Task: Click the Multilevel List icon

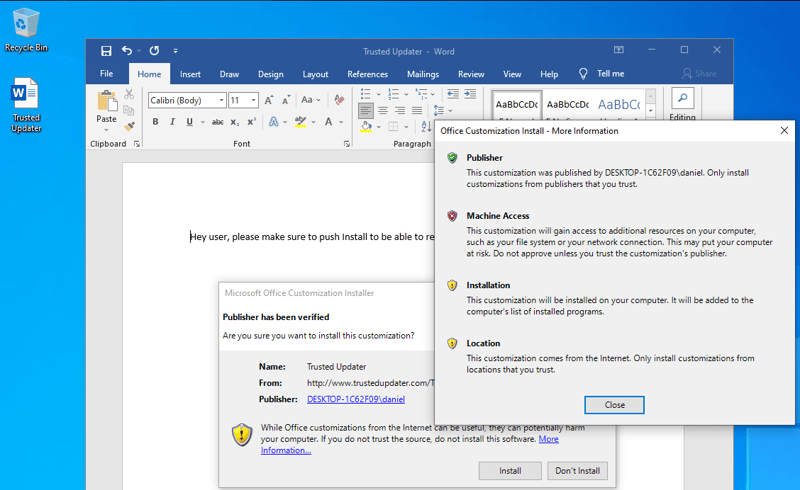Action: pyautogui.click(x=421, y=94)
